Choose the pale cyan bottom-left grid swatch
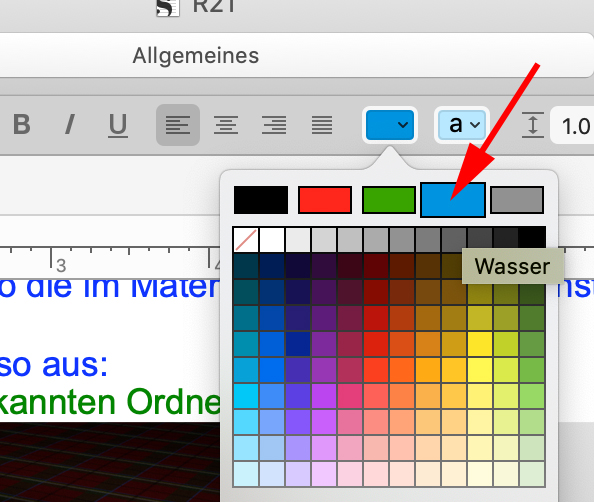The height and width of the screenshot is (502, 594). [246, 474]
